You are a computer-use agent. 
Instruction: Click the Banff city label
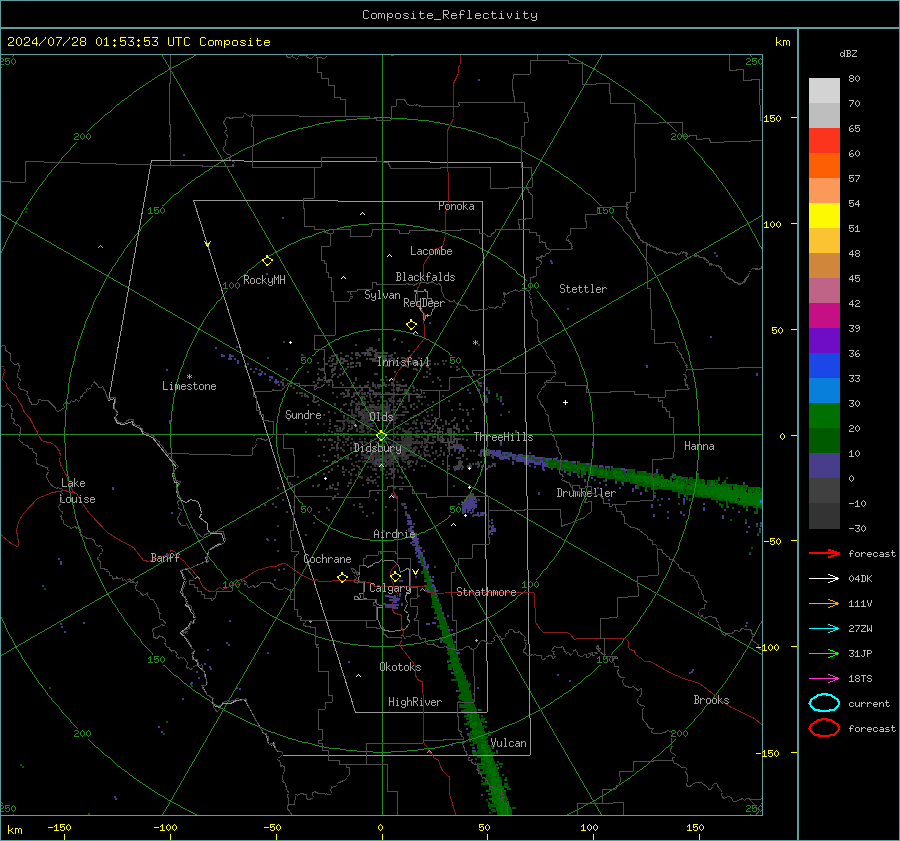[165, 557]
